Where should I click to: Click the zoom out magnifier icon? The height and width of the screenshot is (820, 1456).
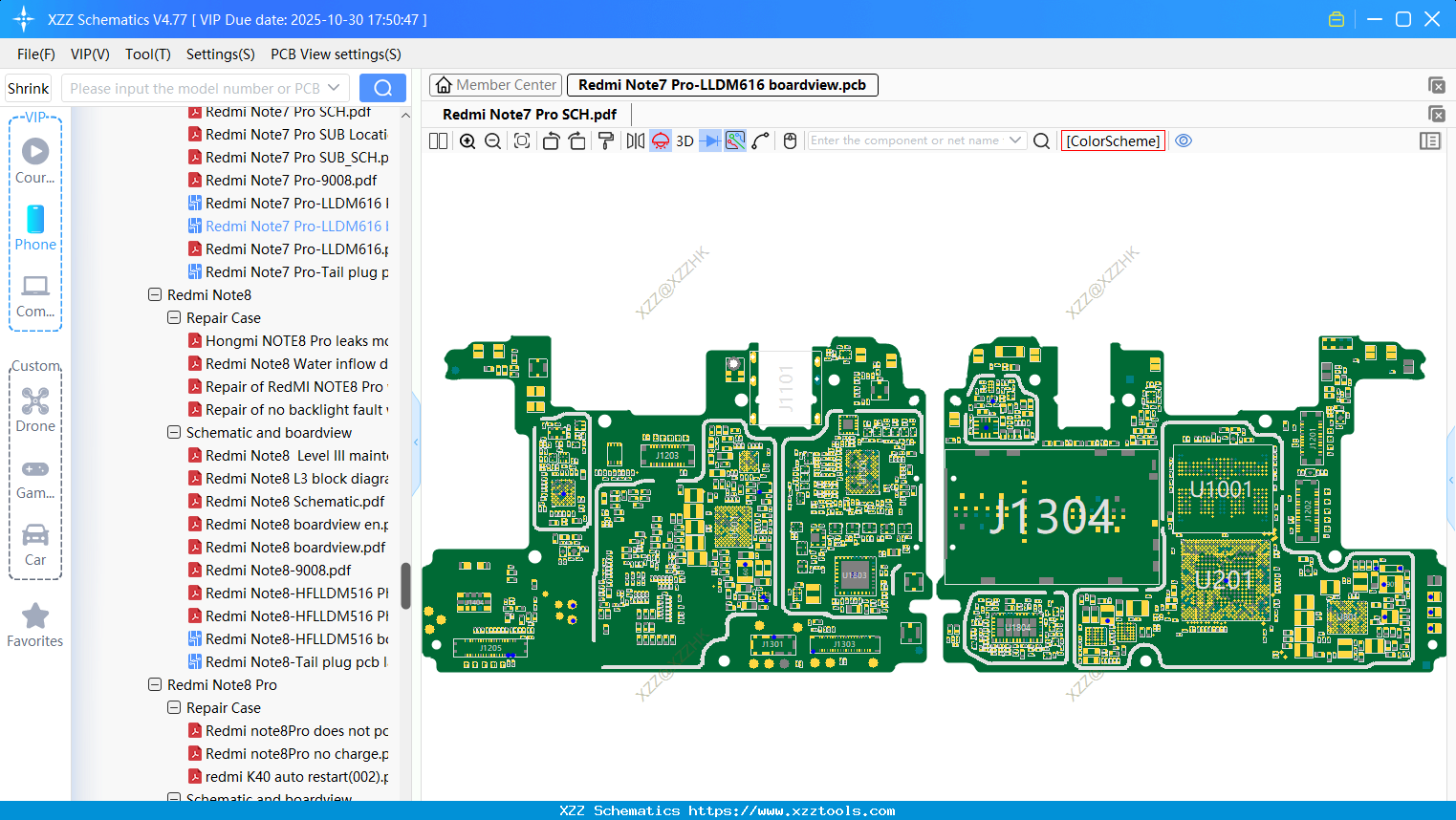(x=493, y=141)
